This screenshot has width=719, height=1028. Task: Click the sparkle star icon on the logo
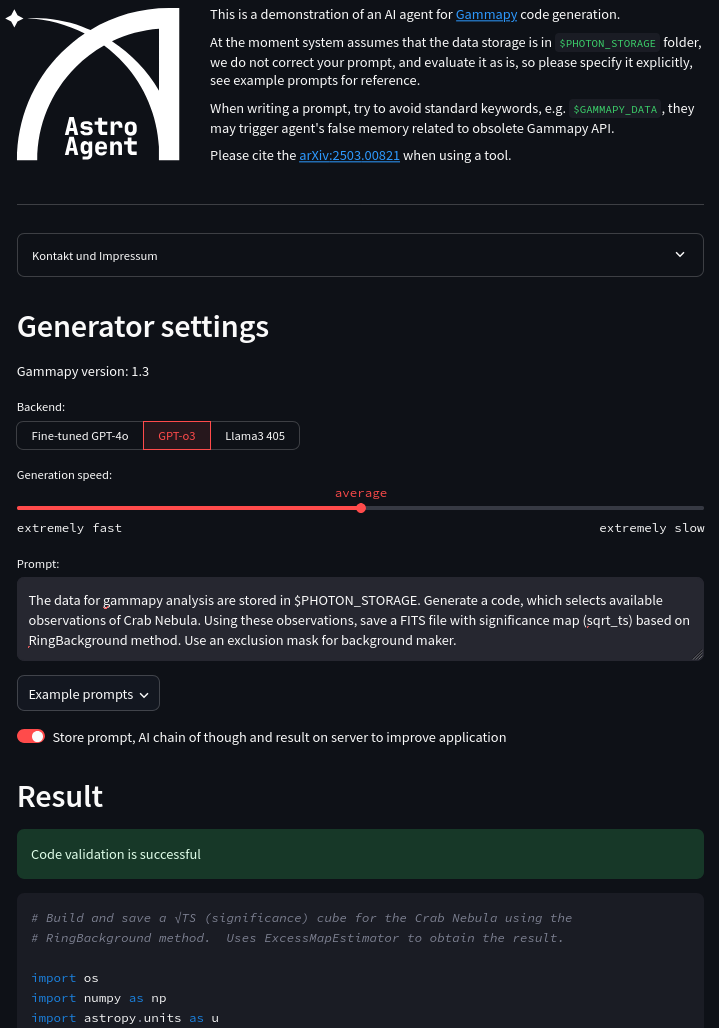click(14, 20)
